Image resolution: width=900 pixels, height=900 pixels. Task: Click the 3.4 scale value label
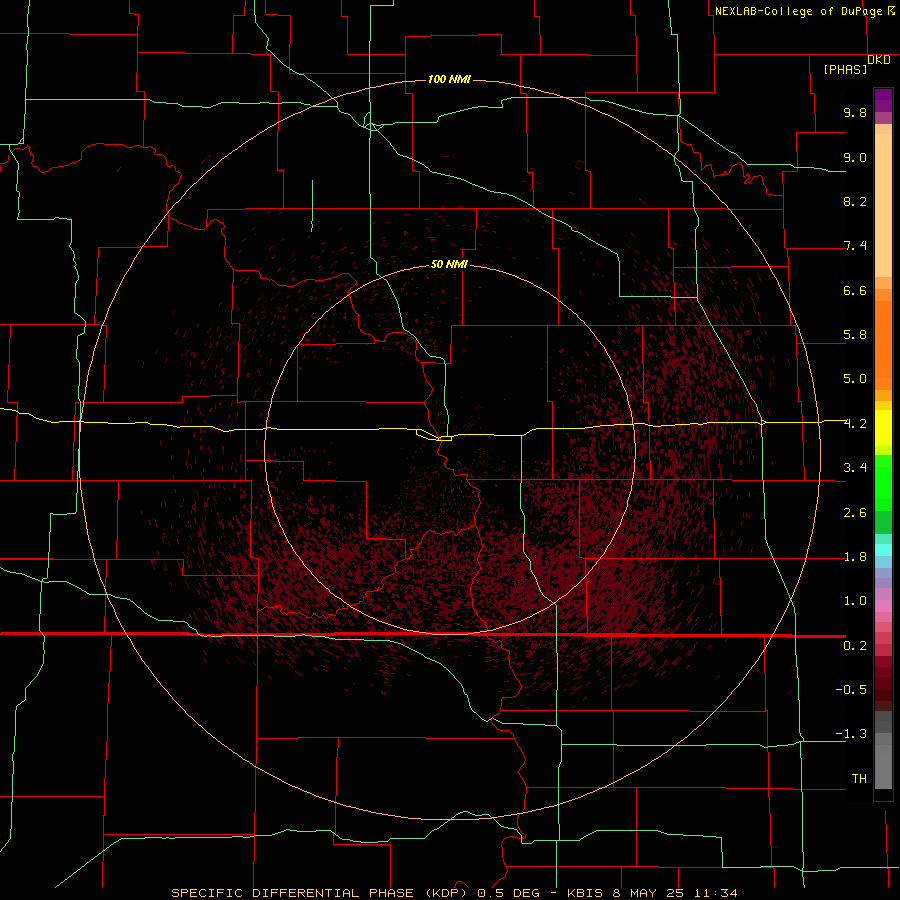(x=855, y=468)
